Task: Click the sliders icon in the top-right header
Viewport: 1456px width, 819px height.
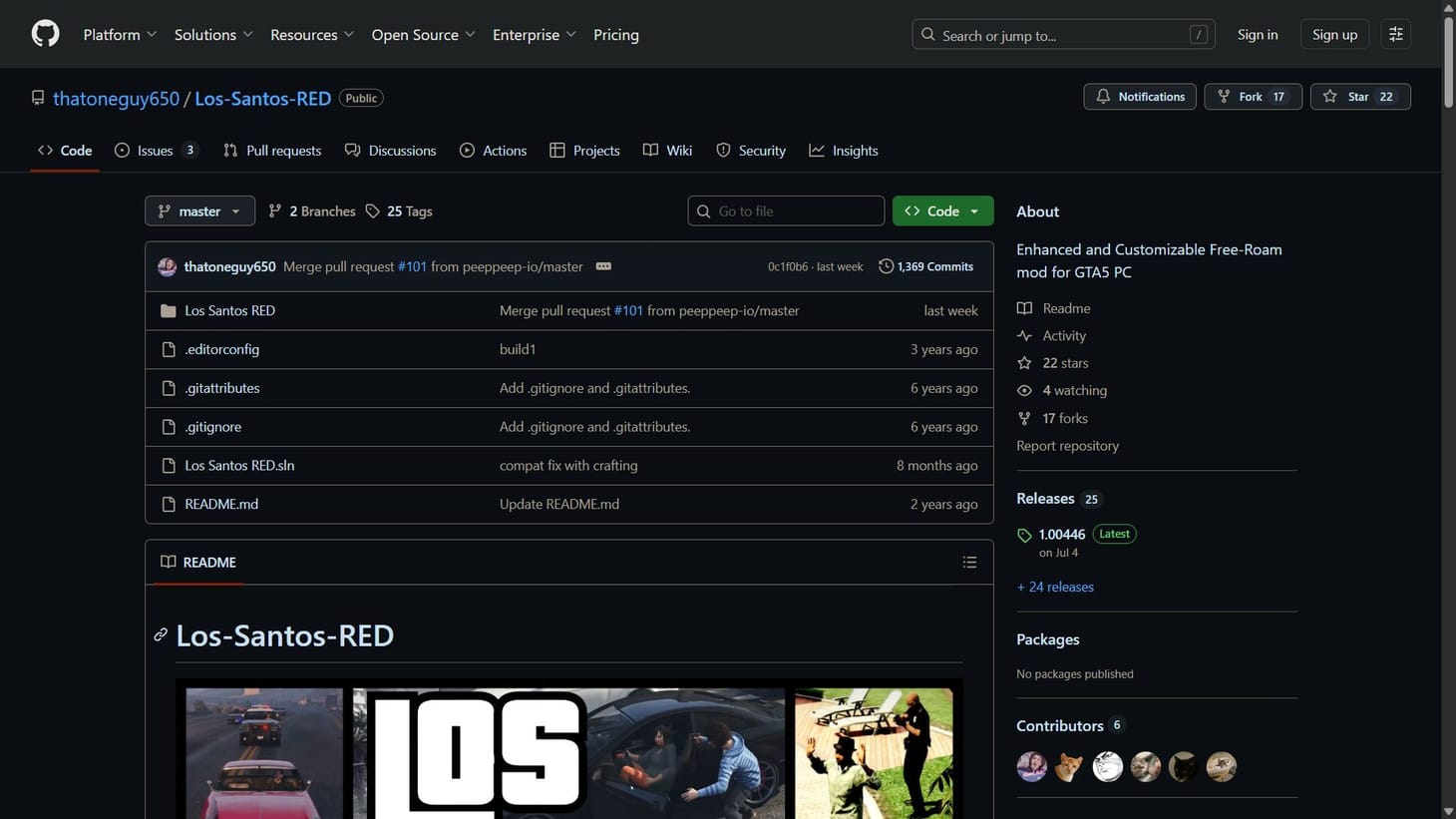Action: coord(1394,33)
